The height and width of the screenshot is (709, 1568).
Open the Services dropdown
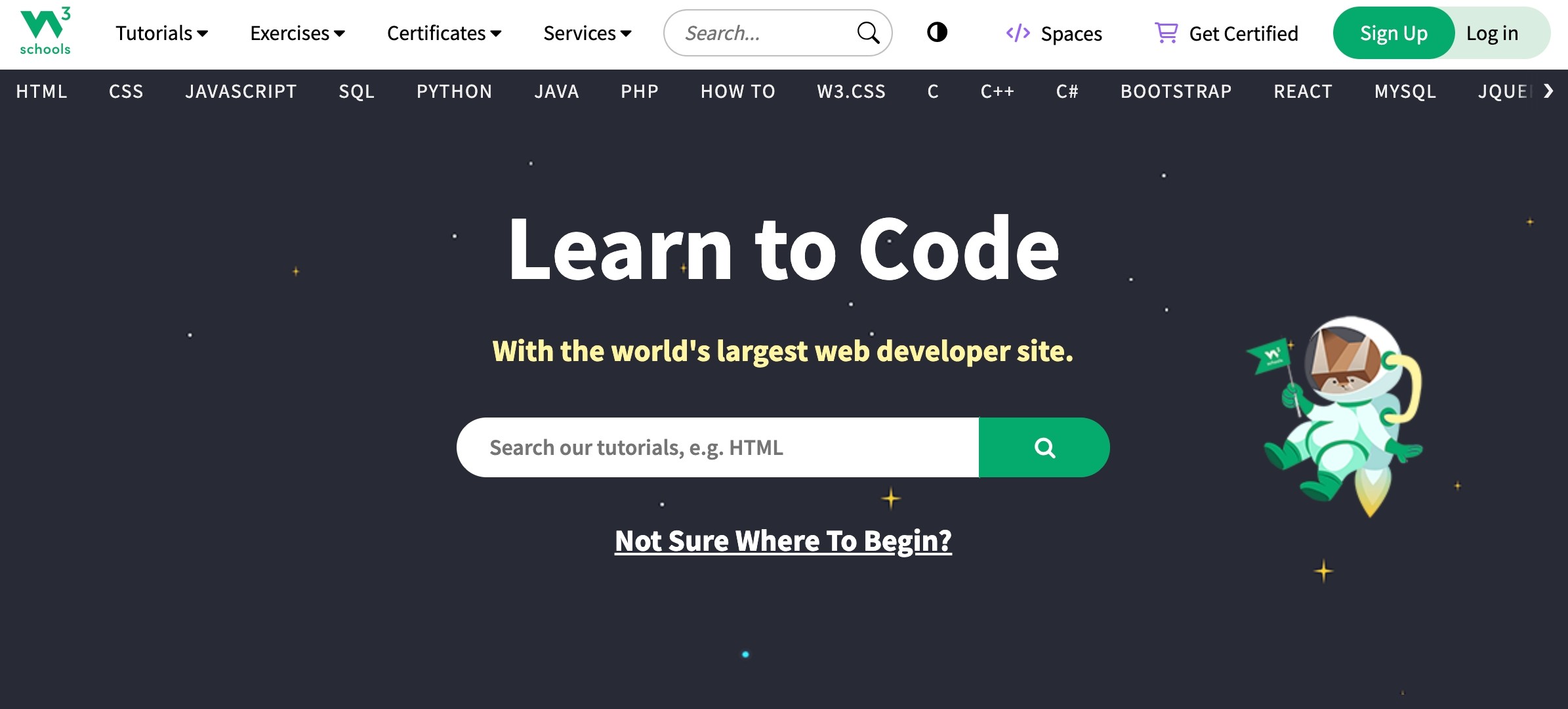click(587, 33)
